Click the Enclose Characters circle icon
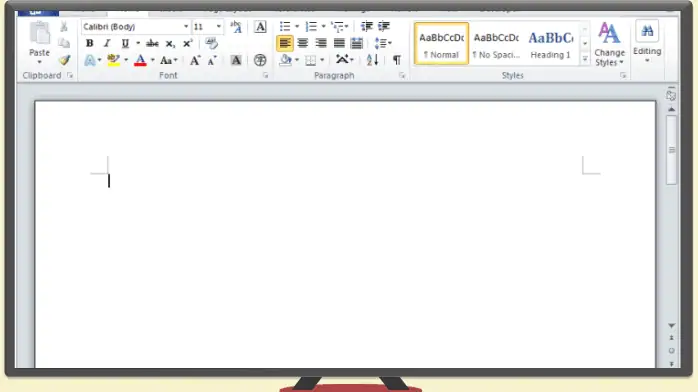698x392 pixels. pos(260,60)
